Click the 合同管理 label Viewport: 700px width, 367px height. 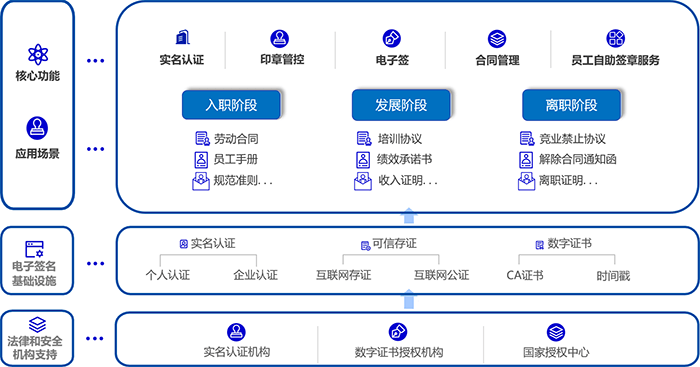tap(497, 60)
